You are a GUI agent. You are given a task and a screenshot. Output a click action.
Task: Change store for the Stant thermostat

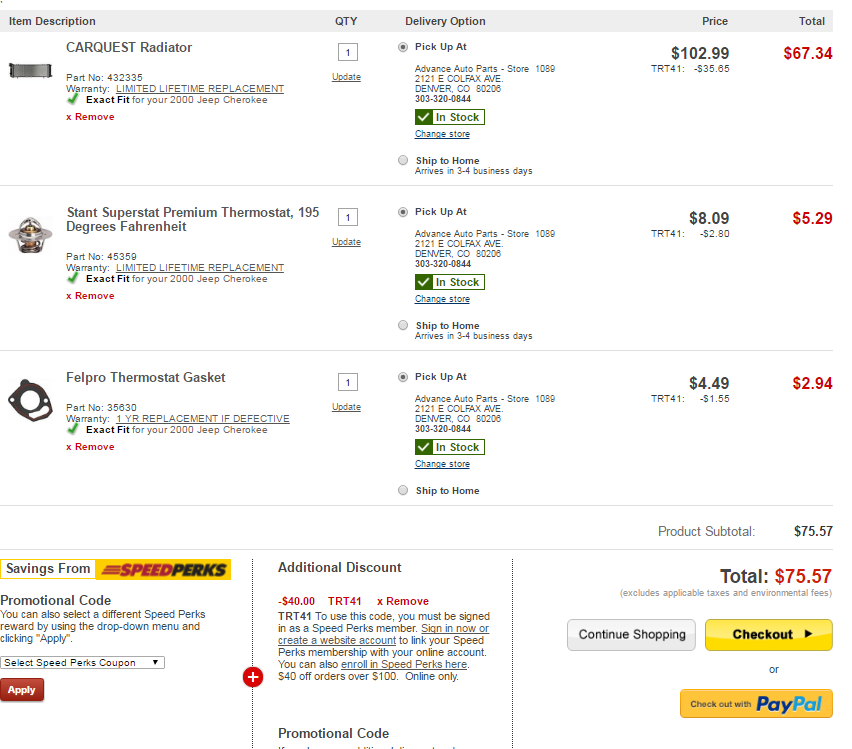tap(442, 299)
